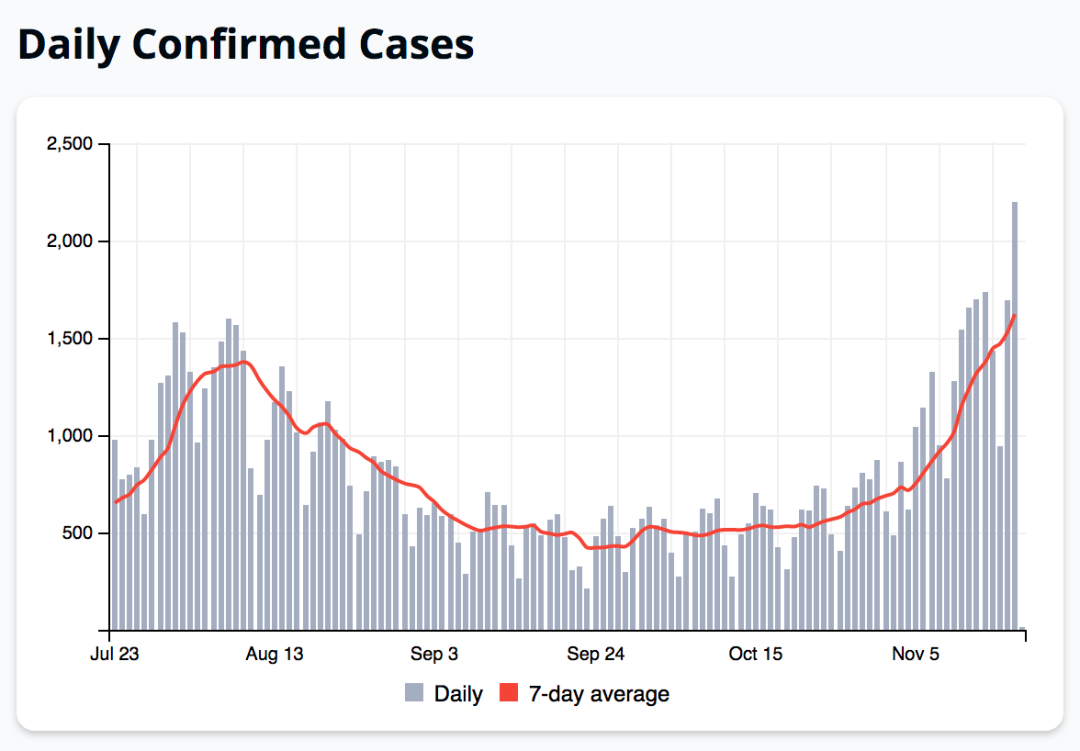The image size is (1080, 751).
Task: Select the tallest bar above 2,000 cases
Action: [x=1015, y=415]
